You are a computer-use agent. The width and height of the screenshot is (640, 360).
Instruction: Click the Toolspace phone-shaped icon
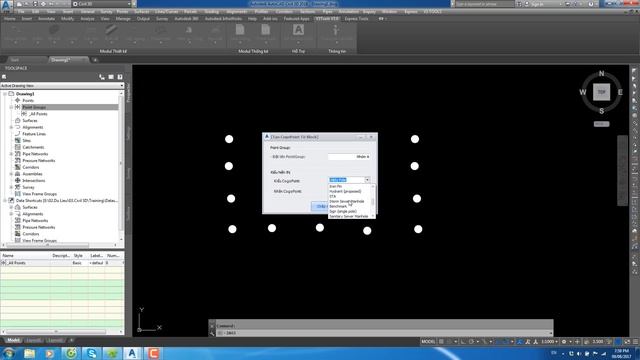coord(102,77)
